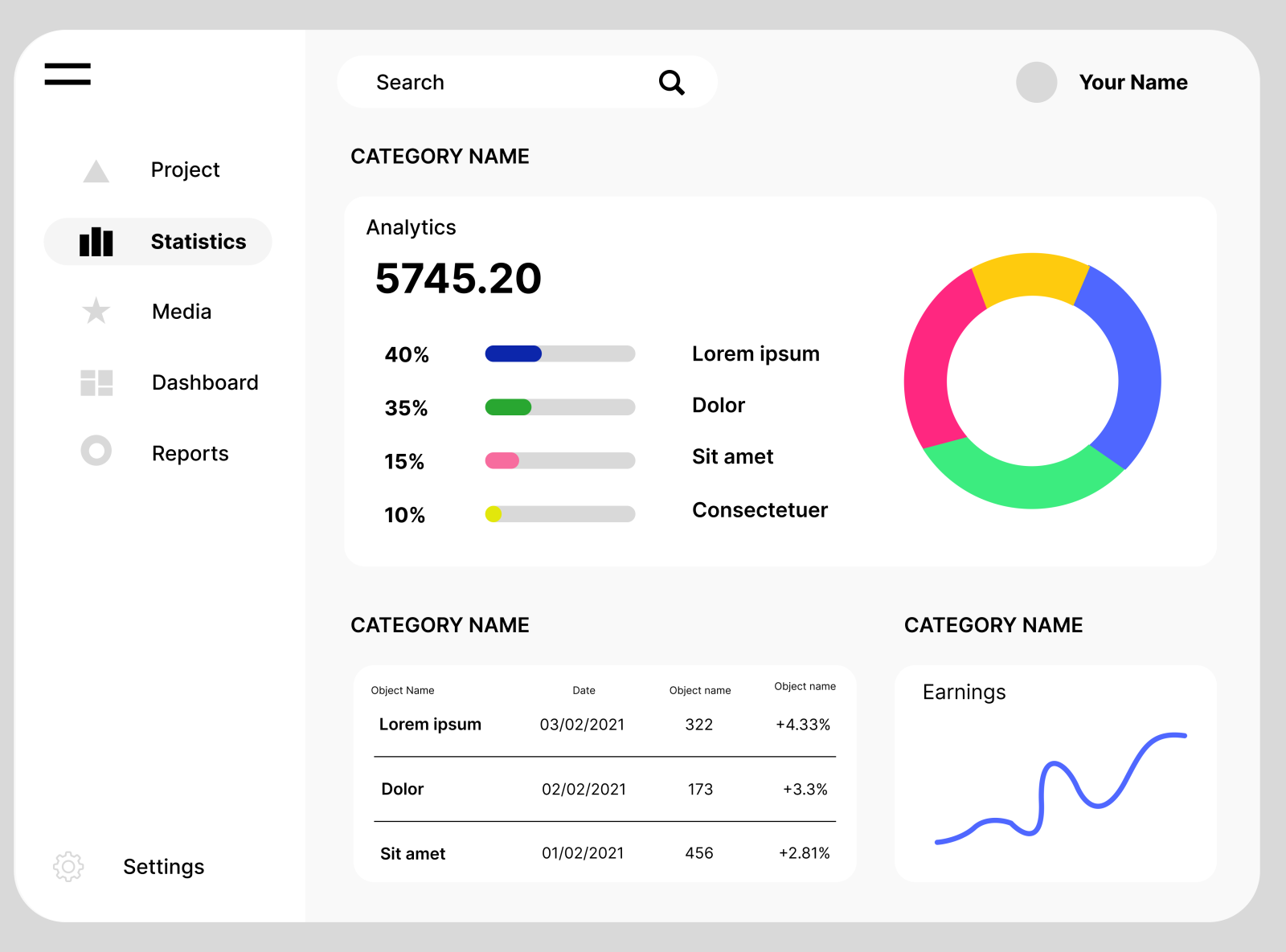Viewport: 1286px width, 952px height.
Task: Click the Statistics bar chart icon
Action: coord(96,241)
